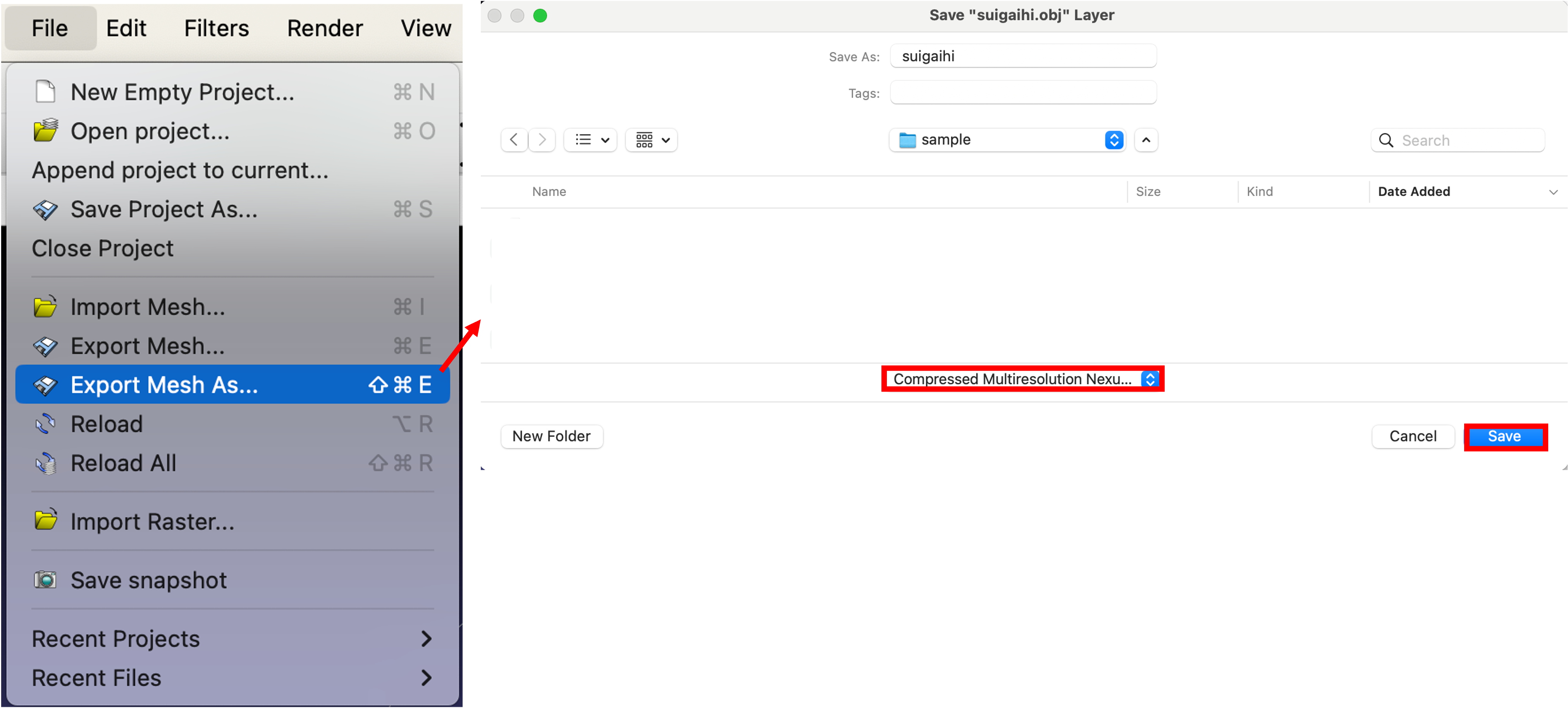Sort files by Name column
This screenshot has height=708, width=1568.
tap(549, 192)
